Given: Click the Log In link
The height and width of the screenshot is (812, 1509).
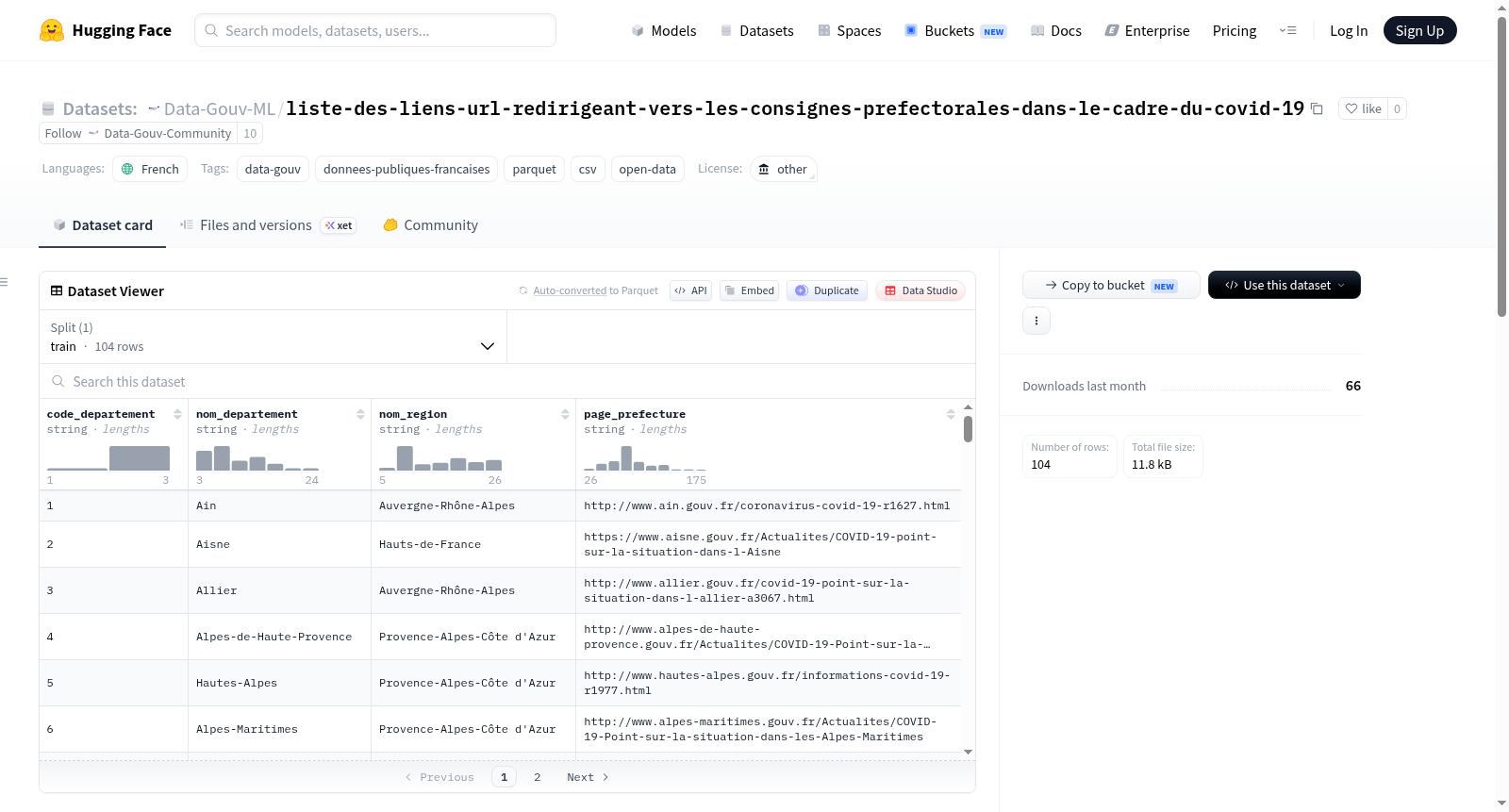Looking at the screenshot, I should coord(1348,30).
